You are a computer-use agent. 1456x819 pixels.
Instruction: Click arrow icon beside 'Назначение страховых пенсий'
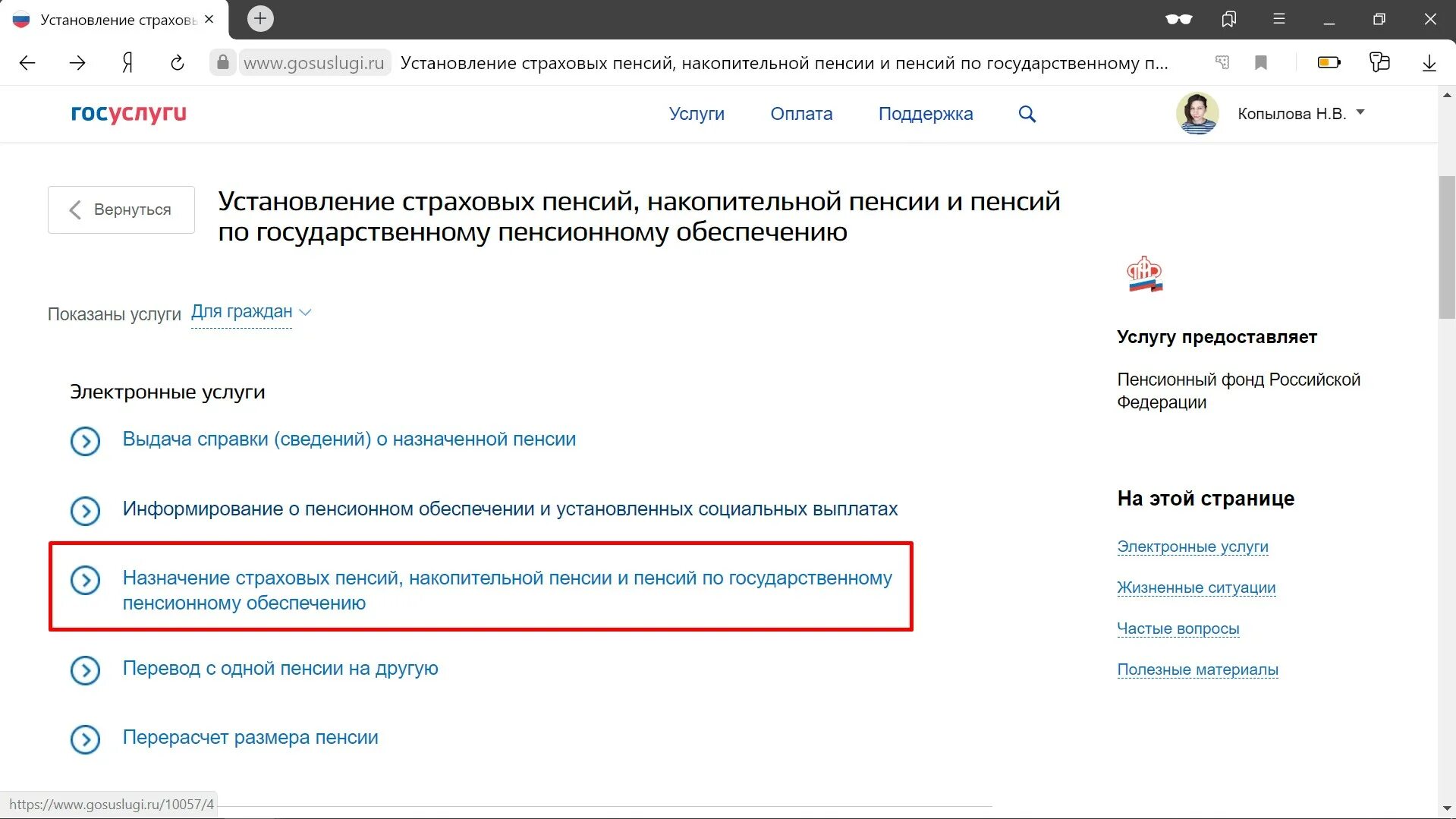85,581
